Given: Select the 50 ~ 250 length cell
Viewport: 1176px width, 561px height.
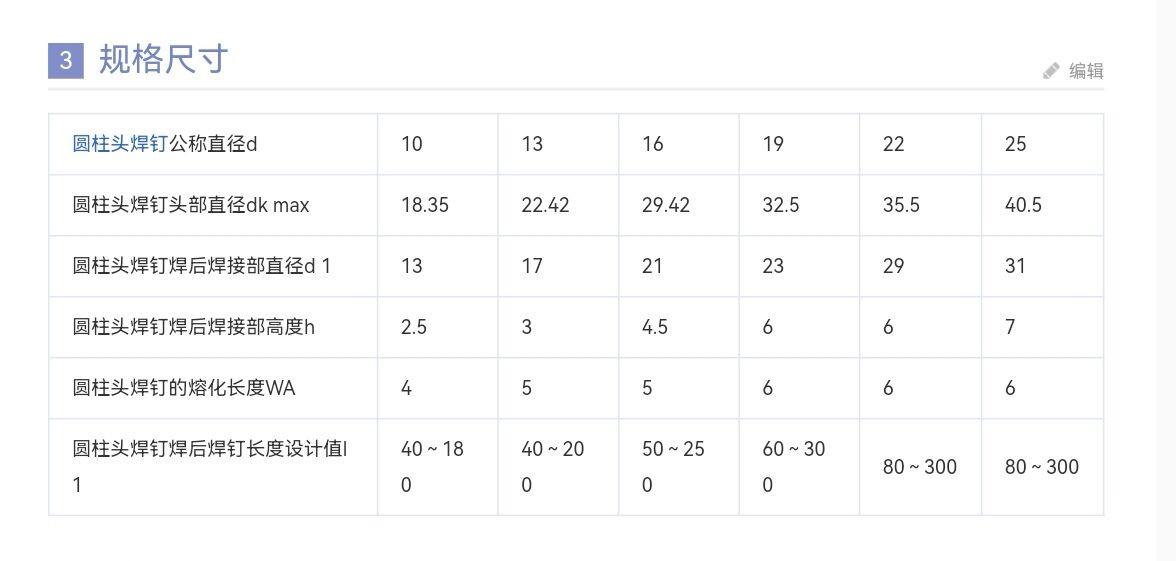Looking at the screenshot, I should pyautogui.click(x=673, y=467).
